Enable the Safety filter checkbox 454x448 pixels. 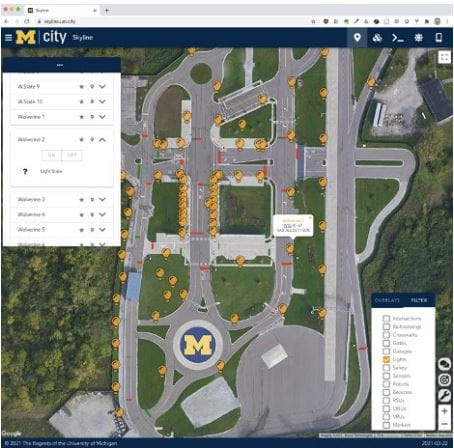point(386,368)
